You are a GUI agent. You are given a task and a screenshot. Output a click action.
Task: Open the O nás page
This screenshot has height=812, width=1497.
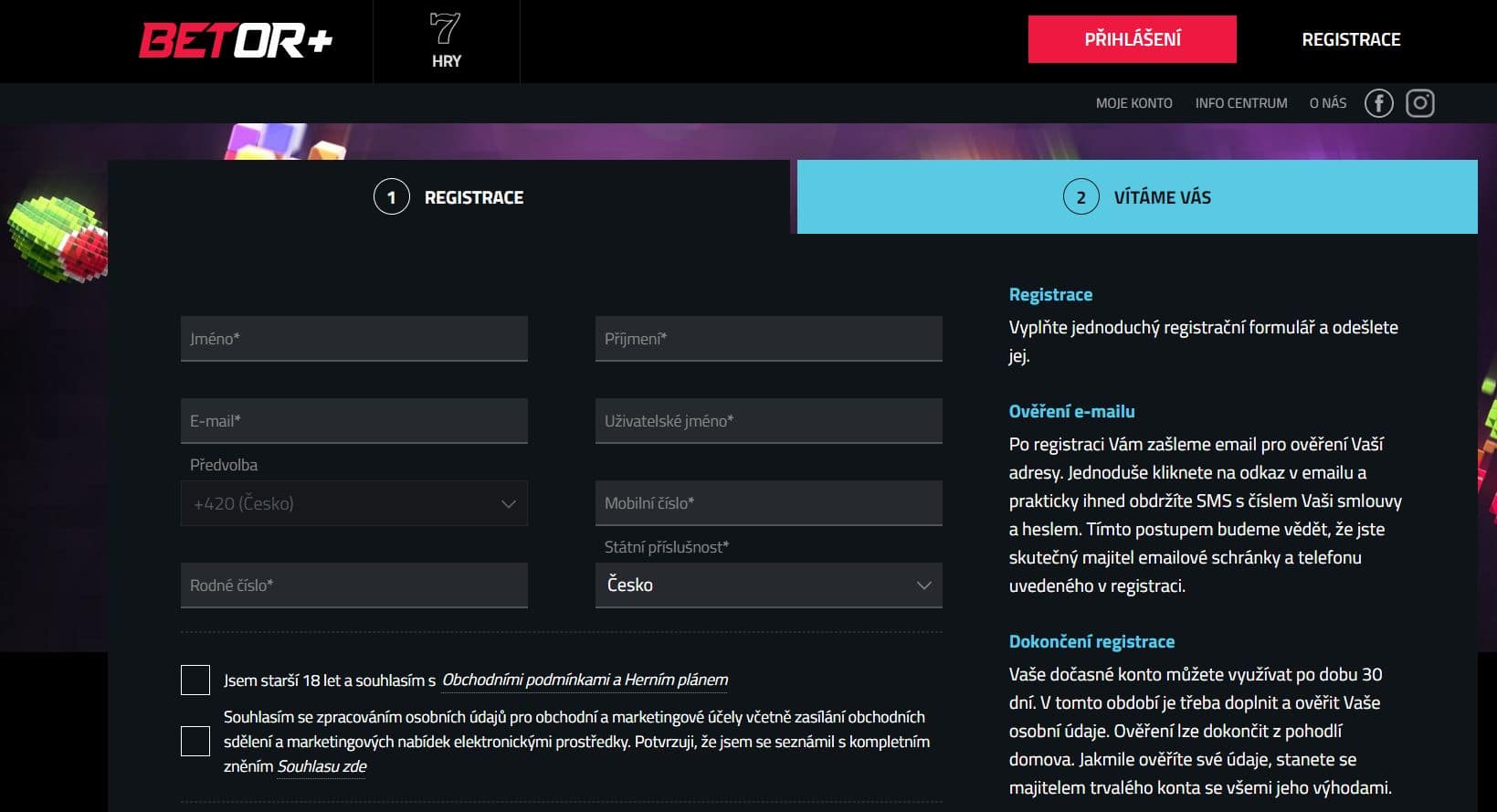1327,103
